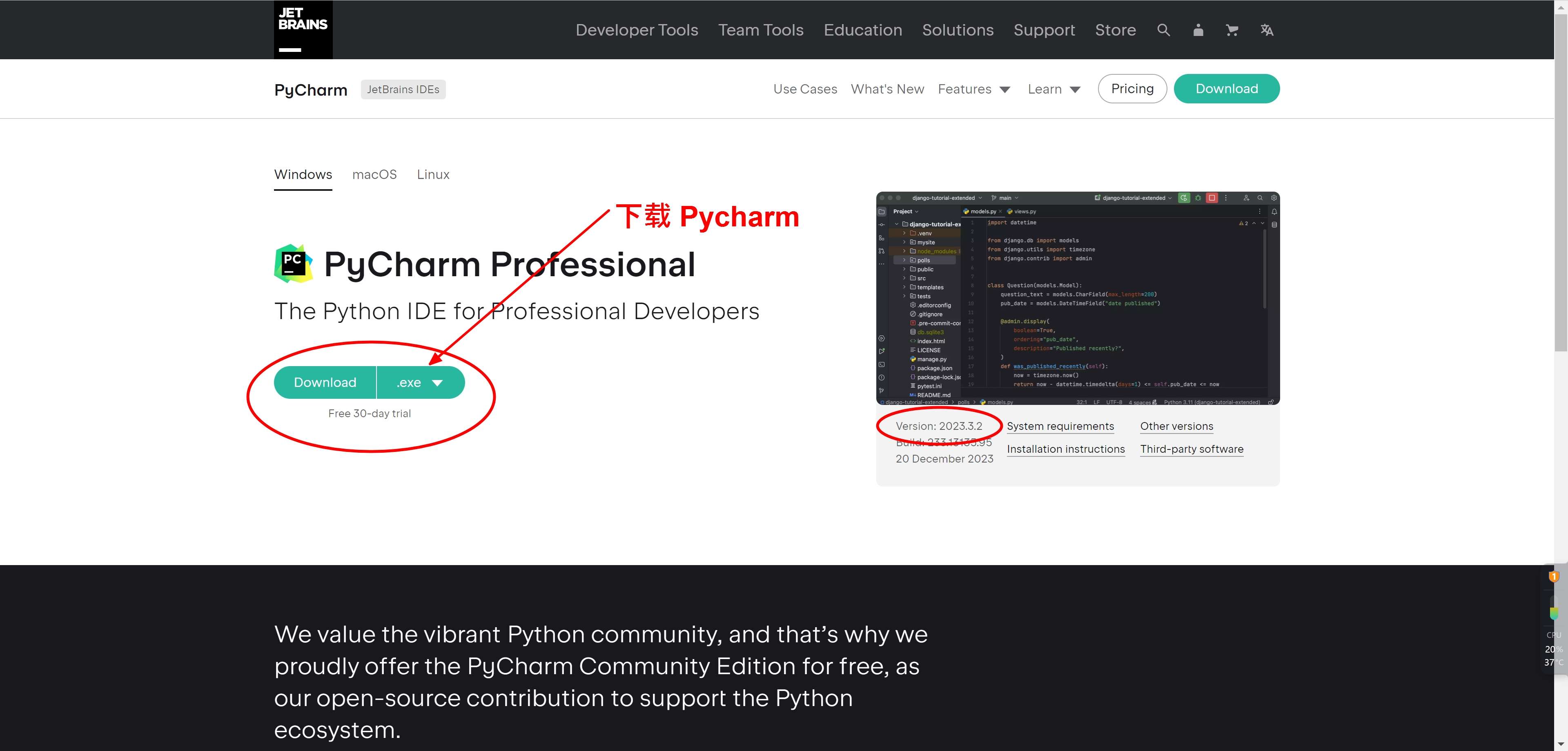Screen dimensions: 1568x751
Task: Open the What's New page
Action: click(887, 89)
